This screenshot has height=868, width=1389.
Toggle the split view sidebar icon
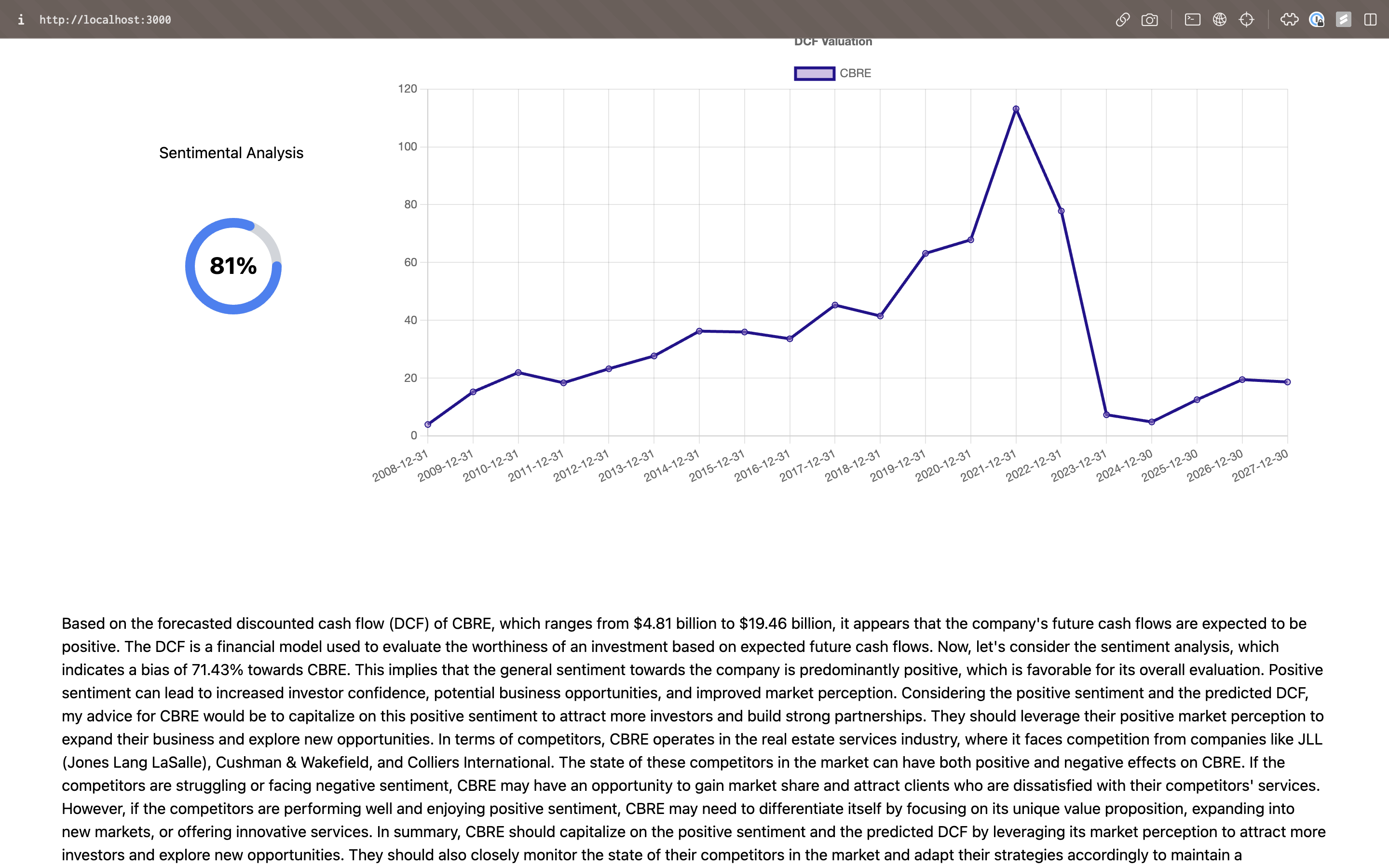click(1370, 19)
